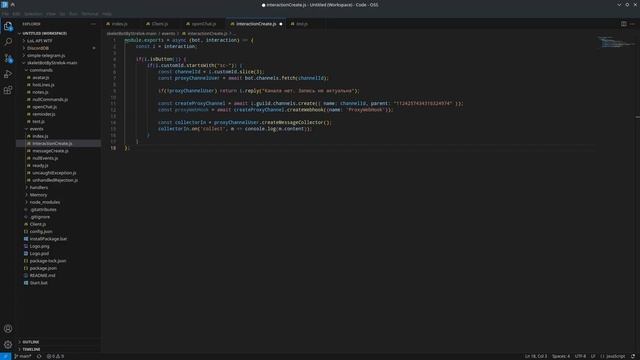Viewport: 640px width, 360px height.
Task: Open the Search view in activity bar
Action: click(x=8, y=42)
